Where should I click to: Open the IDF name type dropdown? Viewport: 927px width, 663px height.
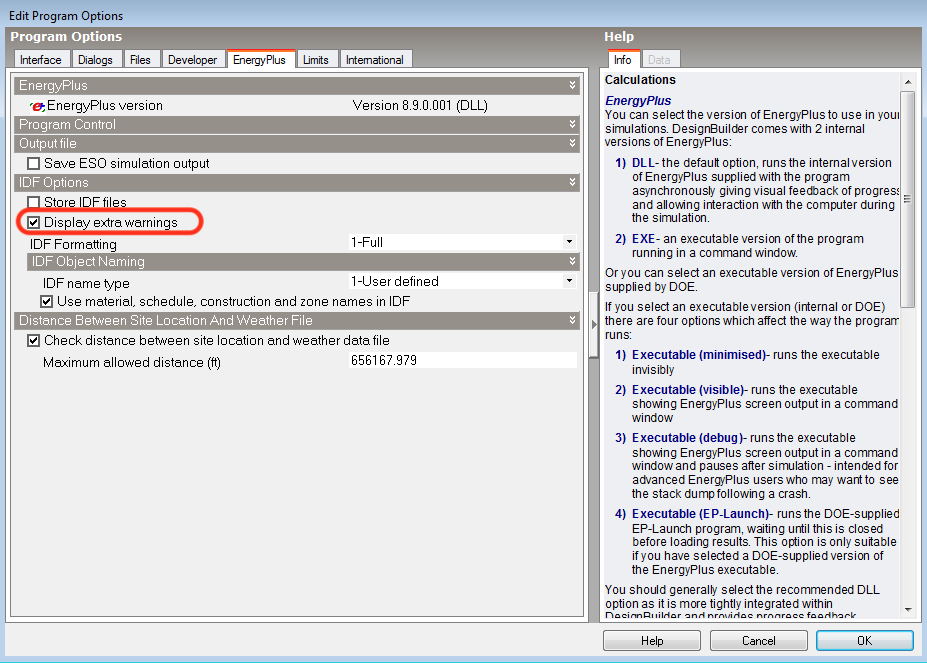click(x=569, y=281)
